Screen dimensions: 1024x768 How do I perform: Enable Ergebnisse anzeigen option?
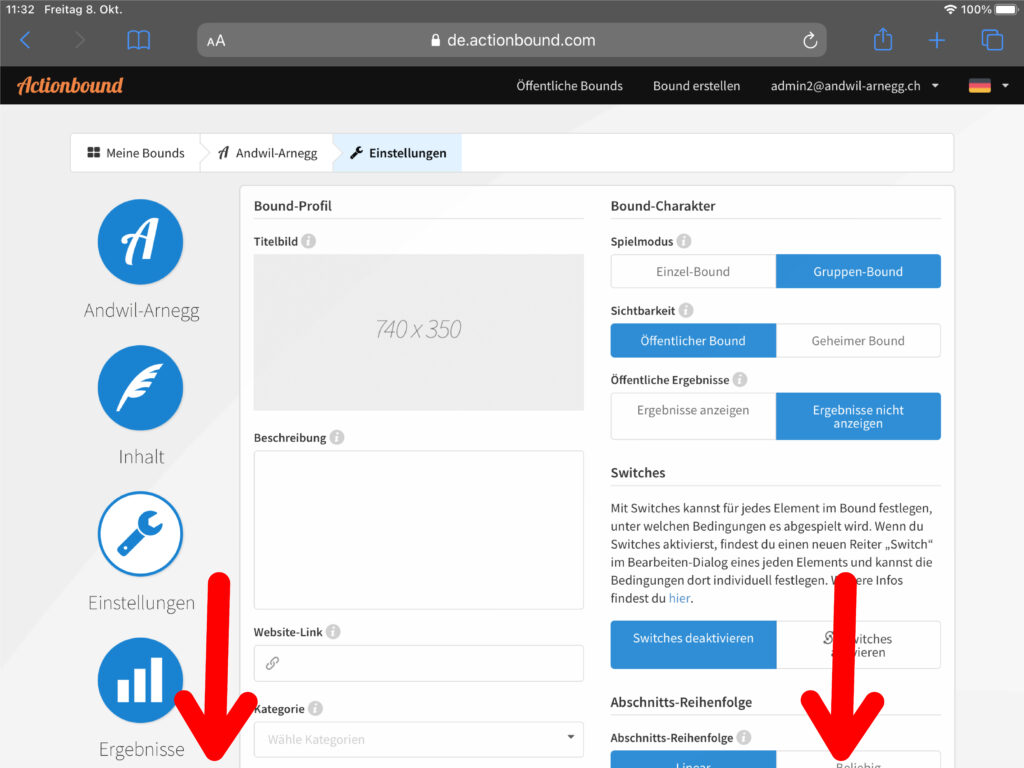(x=693, y=411)
